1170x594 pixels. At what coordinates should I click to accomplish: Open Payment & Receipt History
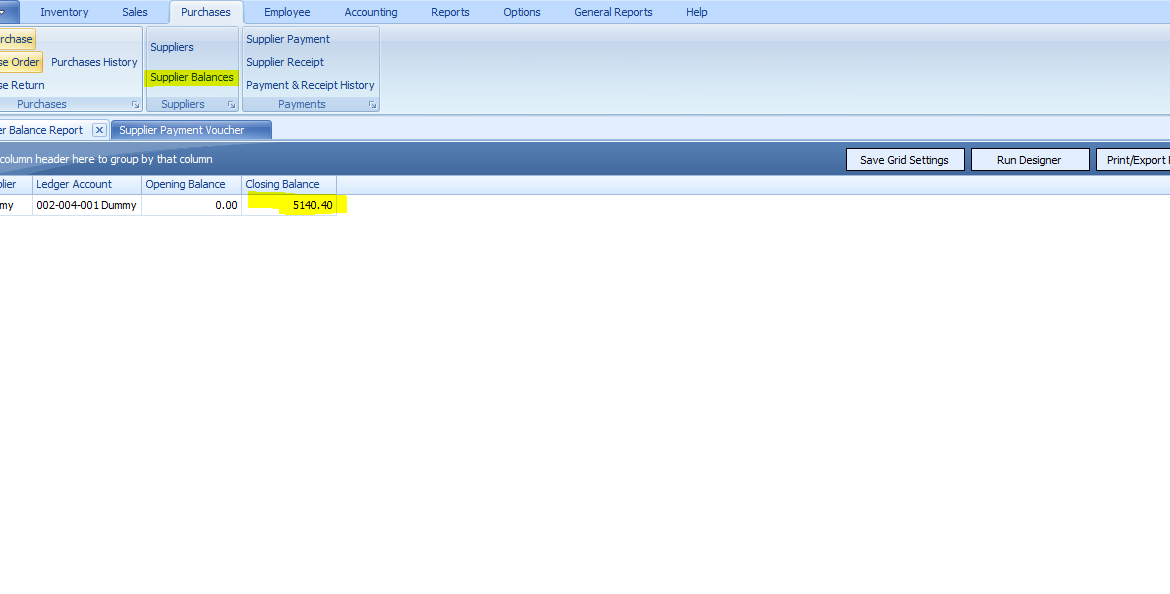tap(310, 85)
